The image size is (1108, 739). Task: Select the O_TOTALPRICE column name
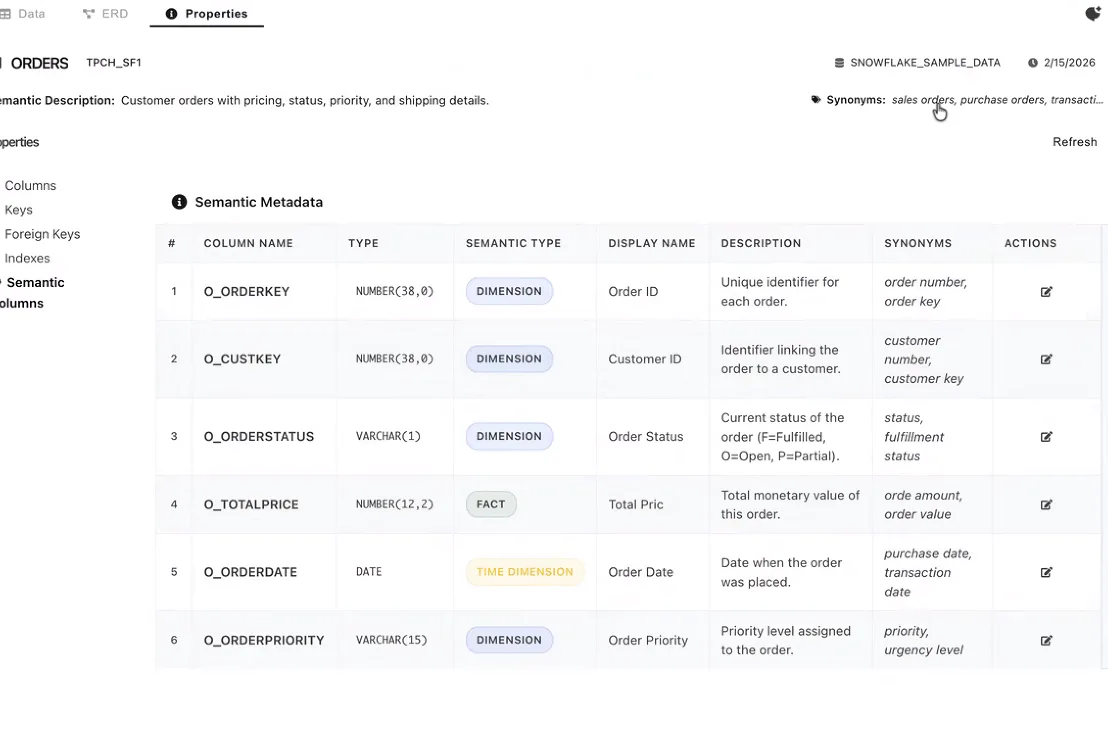251,504
